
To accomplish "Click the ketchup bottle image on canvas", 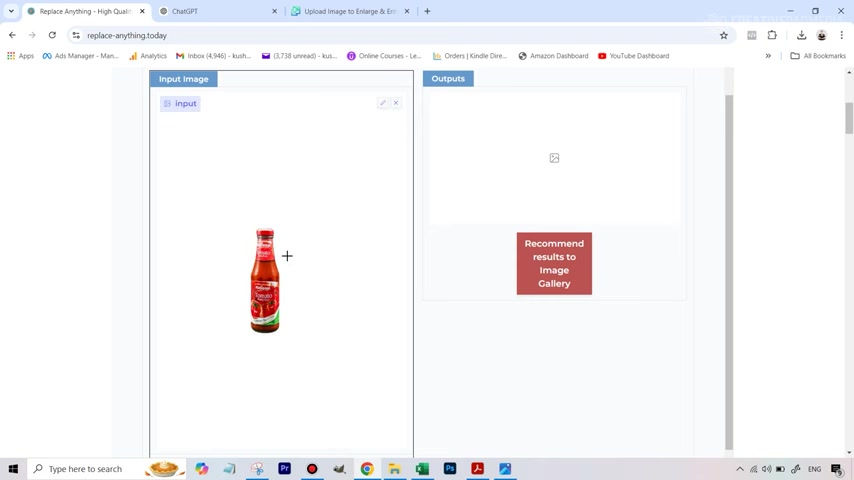I will coord(265,281).
